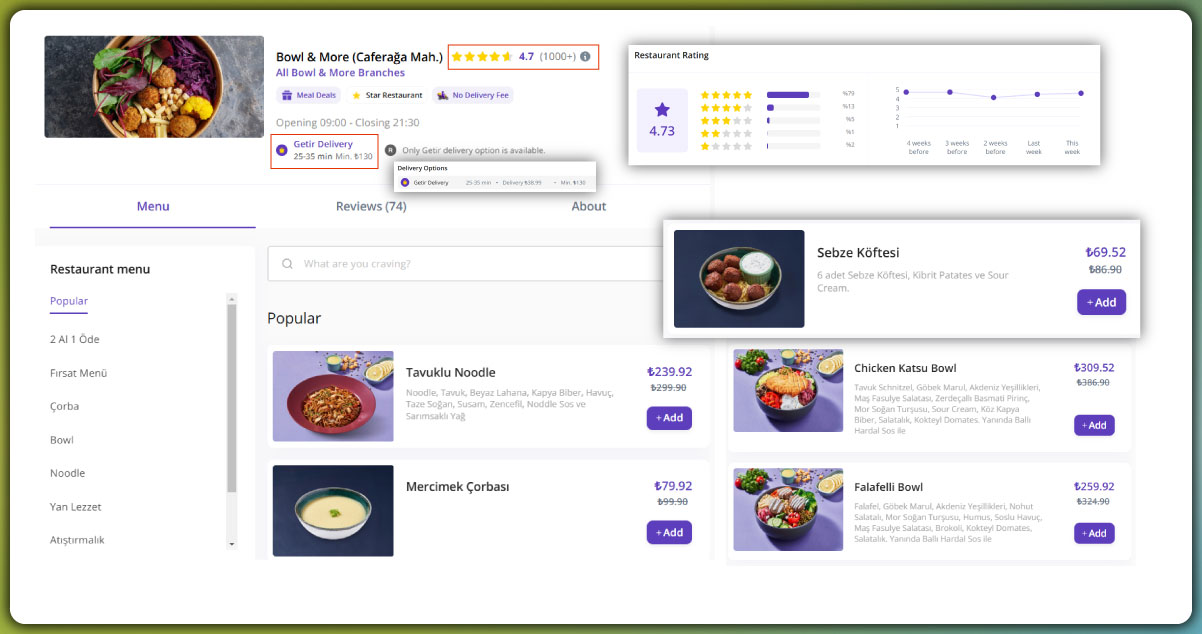The width and height of the screenshot is (1202, 634).
Task: Click the Tavuklu Noodle title
Action: click(x=451, y=373)
